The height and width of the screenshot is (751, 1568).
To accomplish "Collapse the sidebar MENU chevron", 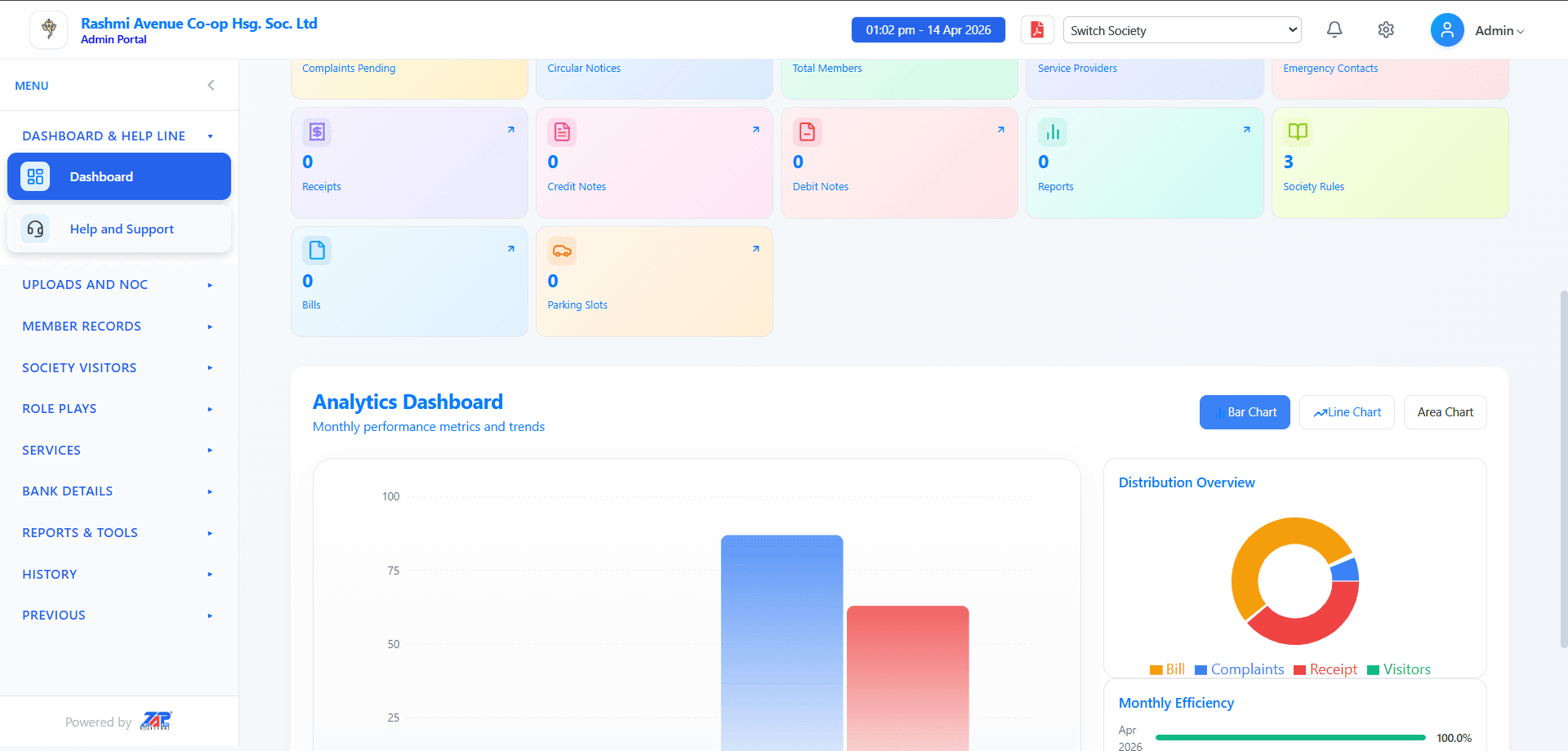I will click(x=211, y=85).
